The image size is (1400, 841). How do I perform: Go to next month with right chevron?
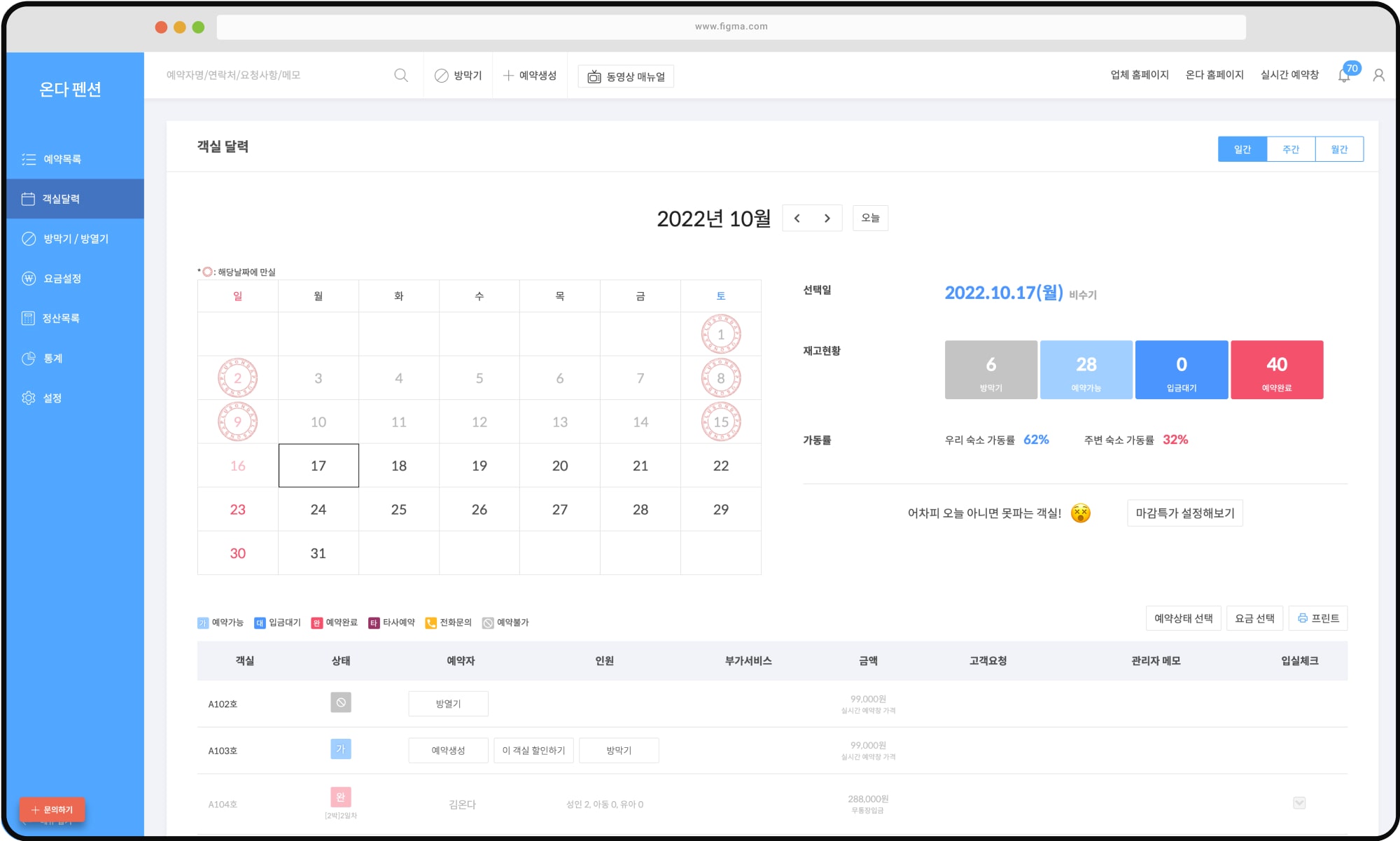point(827,218)
